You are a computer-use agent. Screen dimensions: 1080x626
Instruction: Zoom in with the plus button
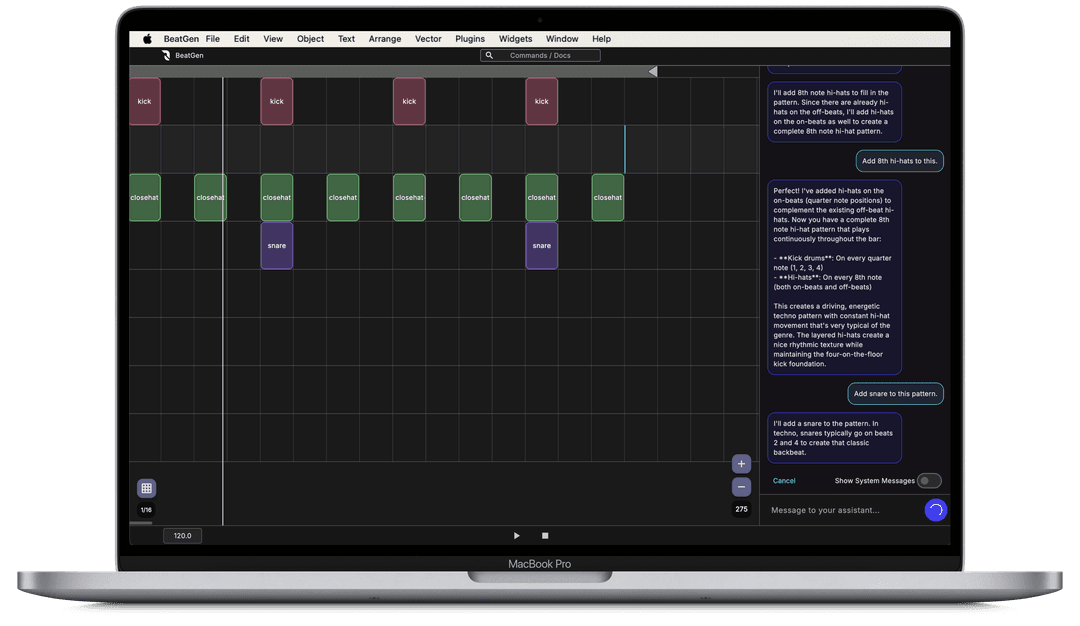point(741,464)
